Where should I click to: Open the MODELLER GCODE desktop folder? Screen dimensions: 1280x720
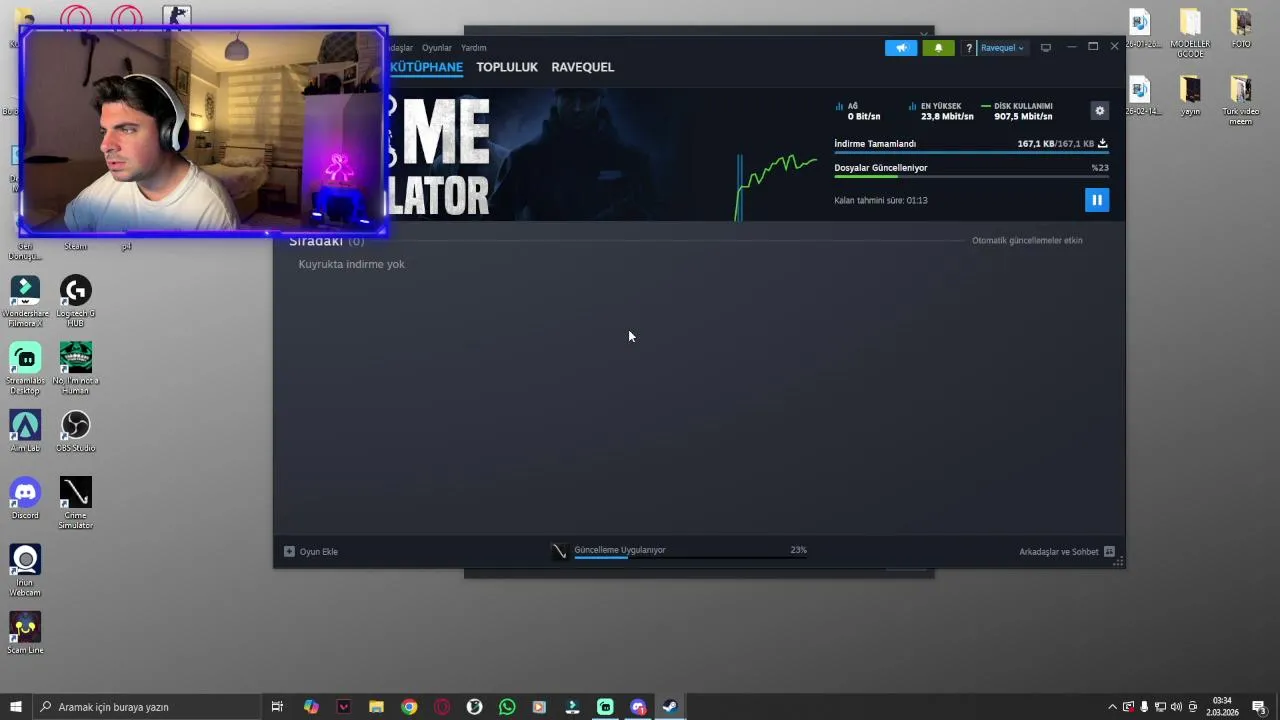(1190, 33)
